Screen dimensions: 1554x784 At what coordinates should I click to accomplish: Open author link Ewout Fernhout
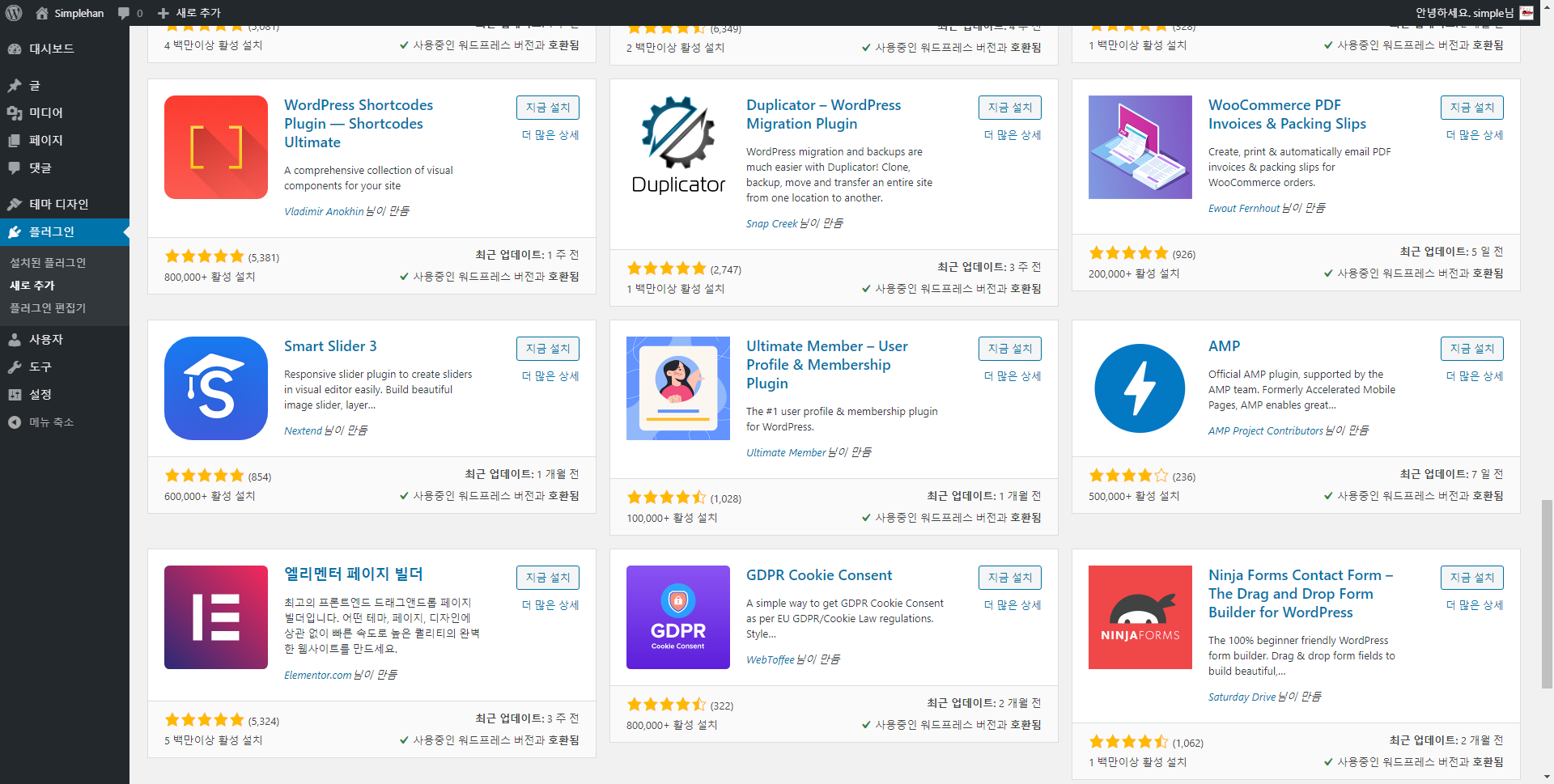(1244, 208)
